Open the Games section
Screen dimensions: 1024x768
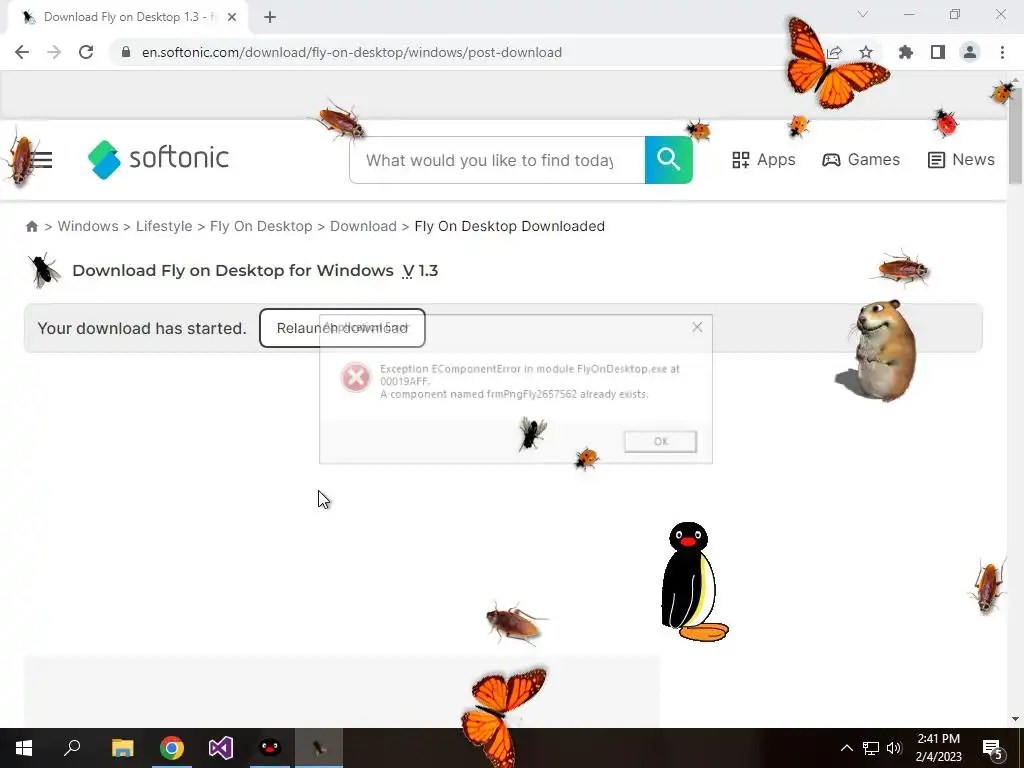[861, 159]
